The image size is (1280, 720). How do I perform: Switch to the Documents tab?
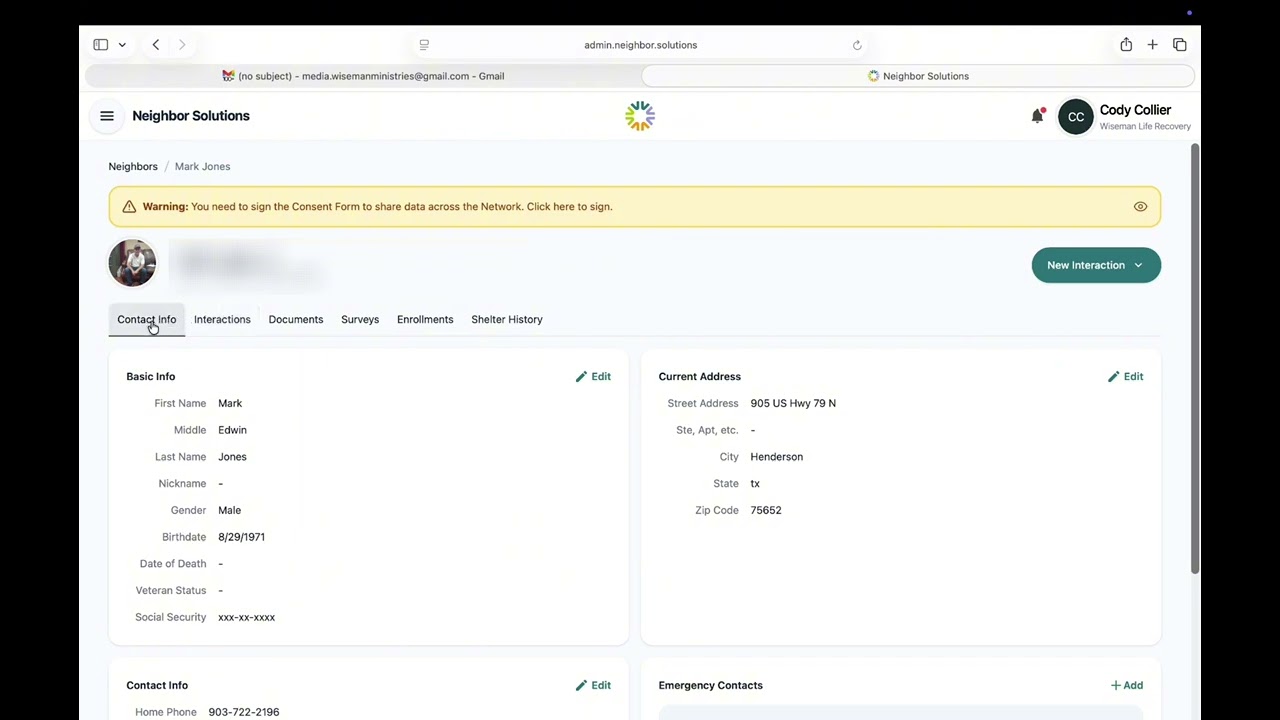pos(296,320)
